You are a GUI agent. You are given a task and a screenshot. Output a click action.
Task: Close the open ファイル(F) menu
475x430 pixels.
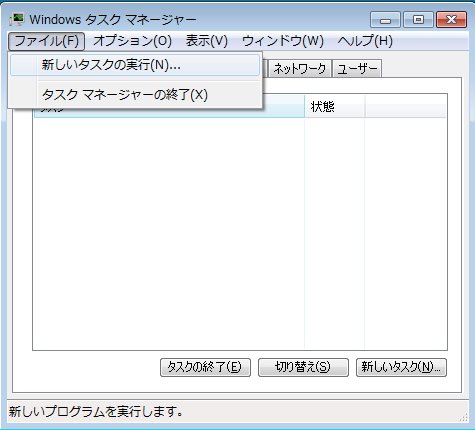pyautogui.click(x=46, y=41)
